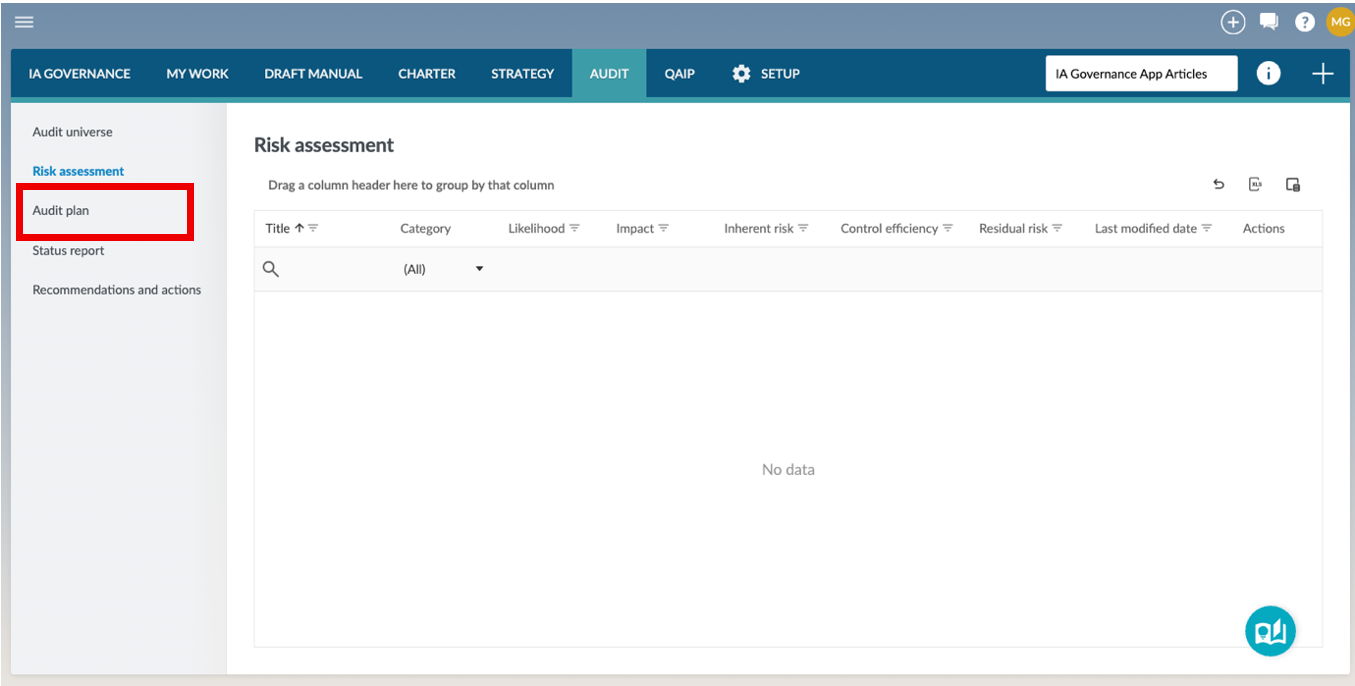
Task: Open the Inherent risk column filter icon
Action: pyautogui.click(x=803, y=228)
